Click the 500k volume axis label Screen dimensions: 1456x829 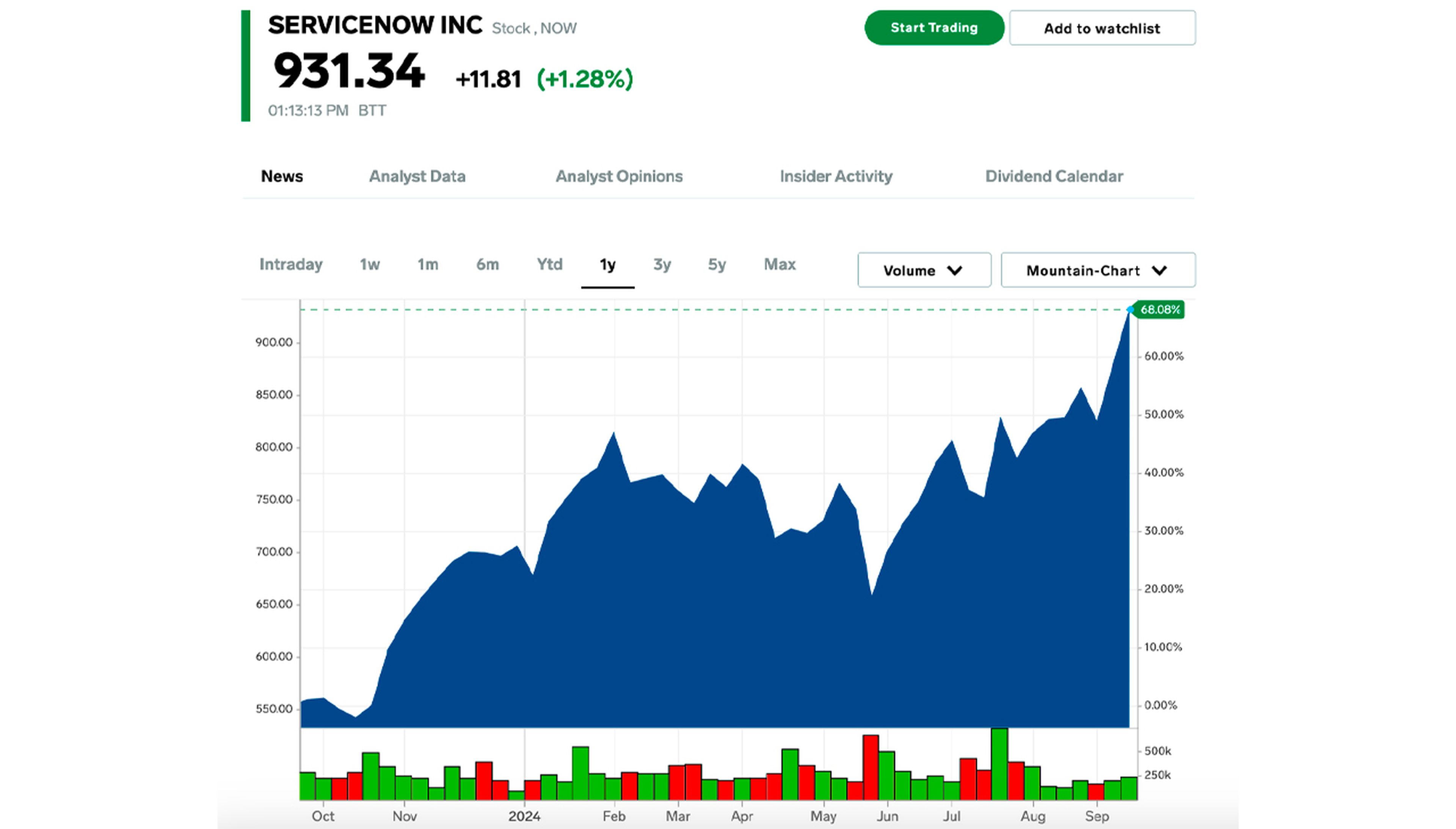point(1158,752)
